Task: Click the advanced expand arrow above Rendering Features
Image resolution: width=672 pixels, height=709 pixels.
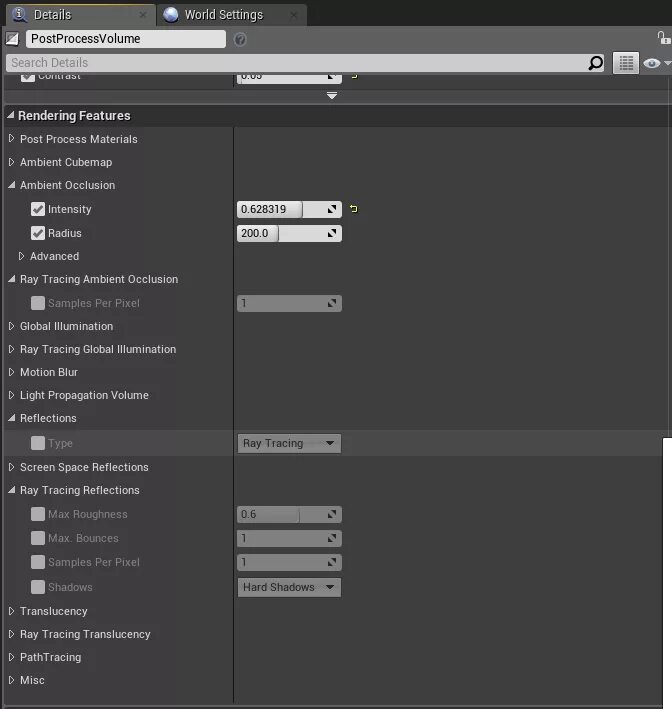Action: click(x=332, y=96)
